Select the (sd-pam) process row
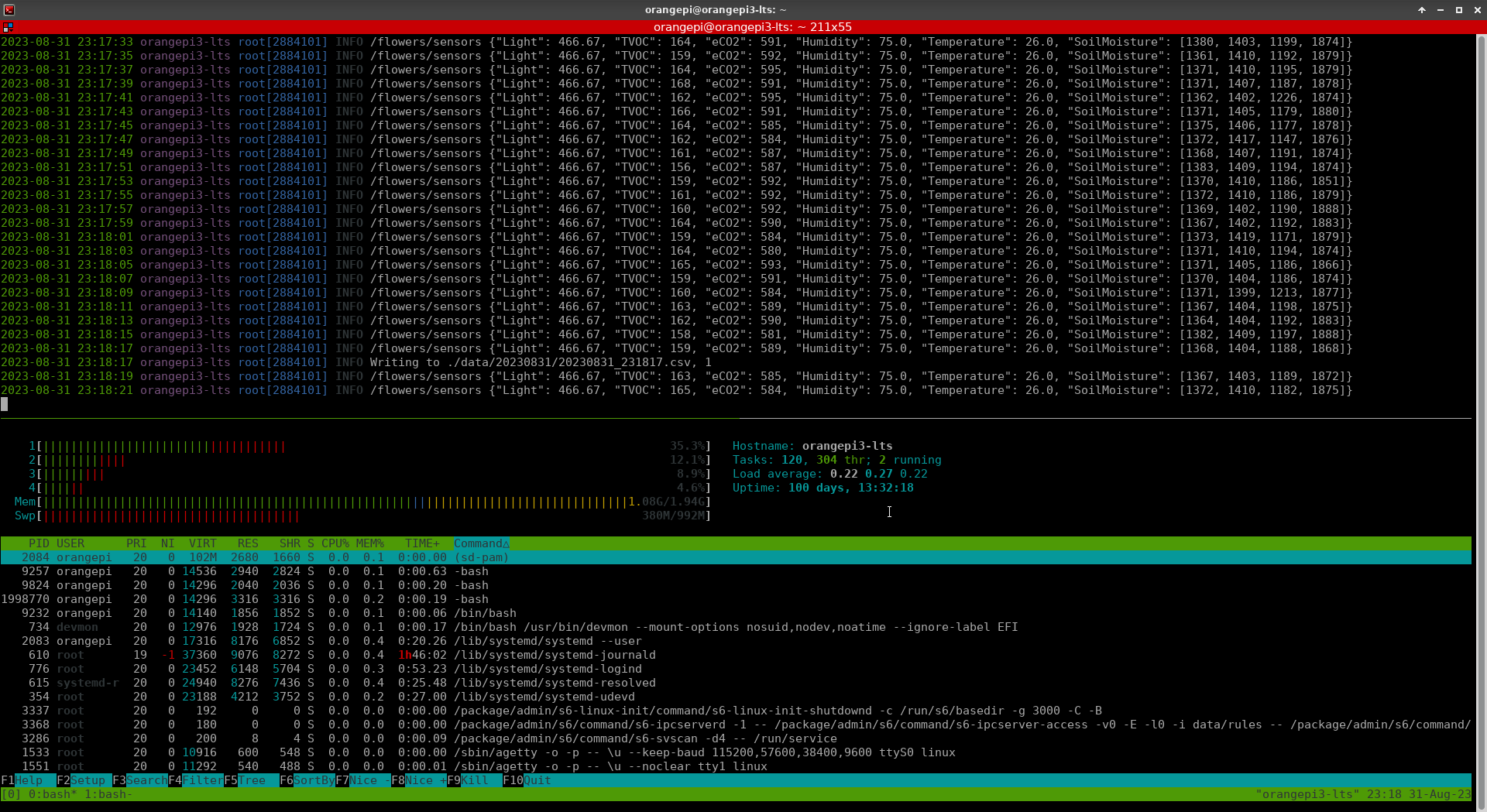Image resolution: width=1487 pixels, height=812 pixels. pyautogui.click(x=736, y=557)
